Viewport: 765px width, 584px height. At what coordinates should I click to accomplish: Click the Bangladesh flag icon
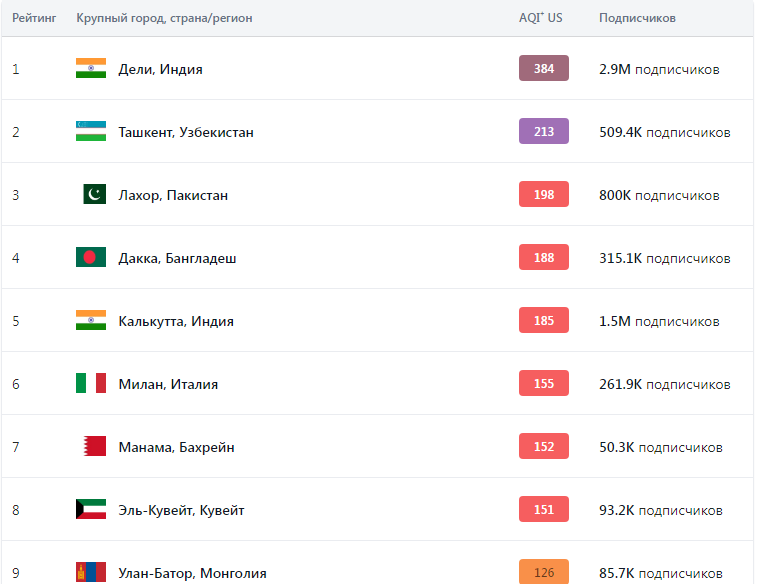click(x=91, y=258)
